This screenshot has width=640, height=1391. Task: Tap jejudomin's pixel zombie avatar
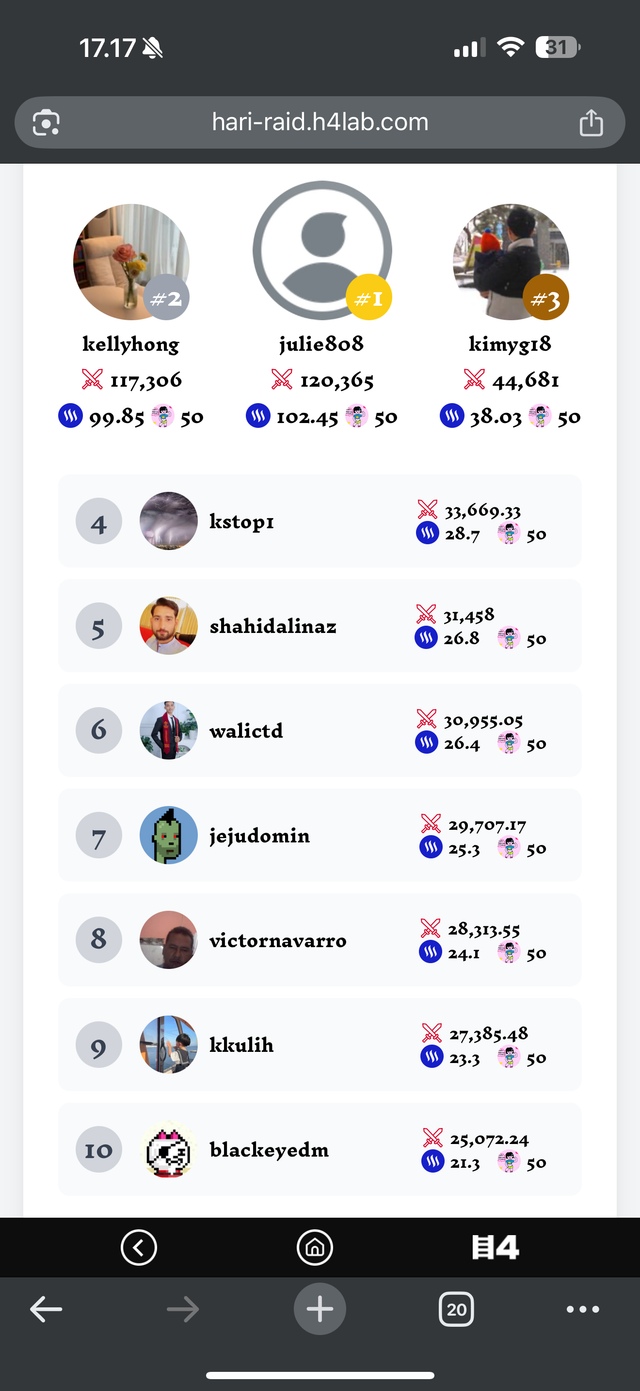coord(168,835)
